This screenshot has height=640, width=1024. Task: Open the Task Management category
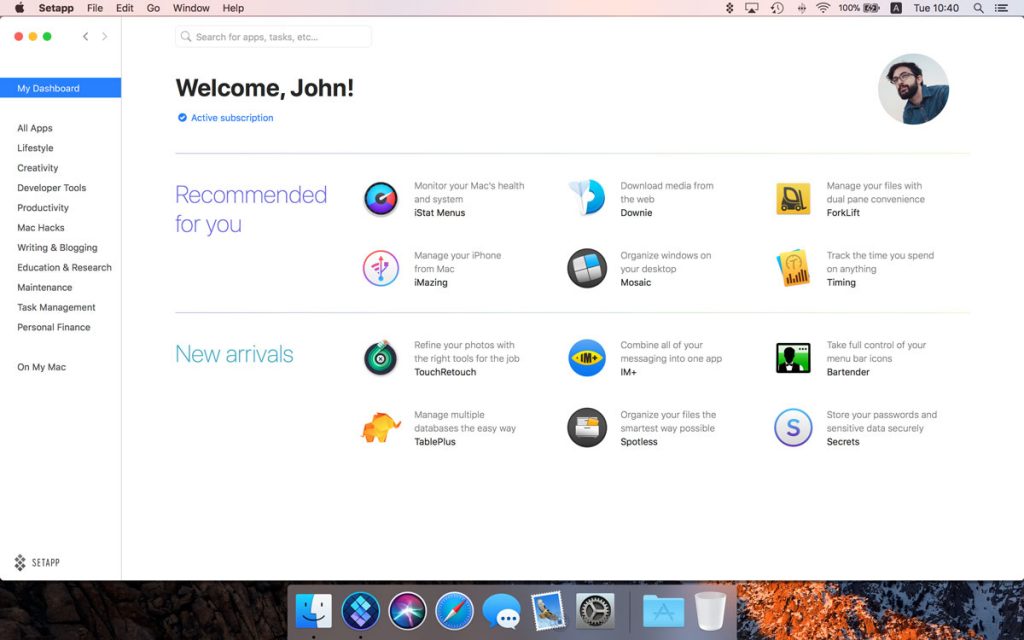click(x=56, y=308)
